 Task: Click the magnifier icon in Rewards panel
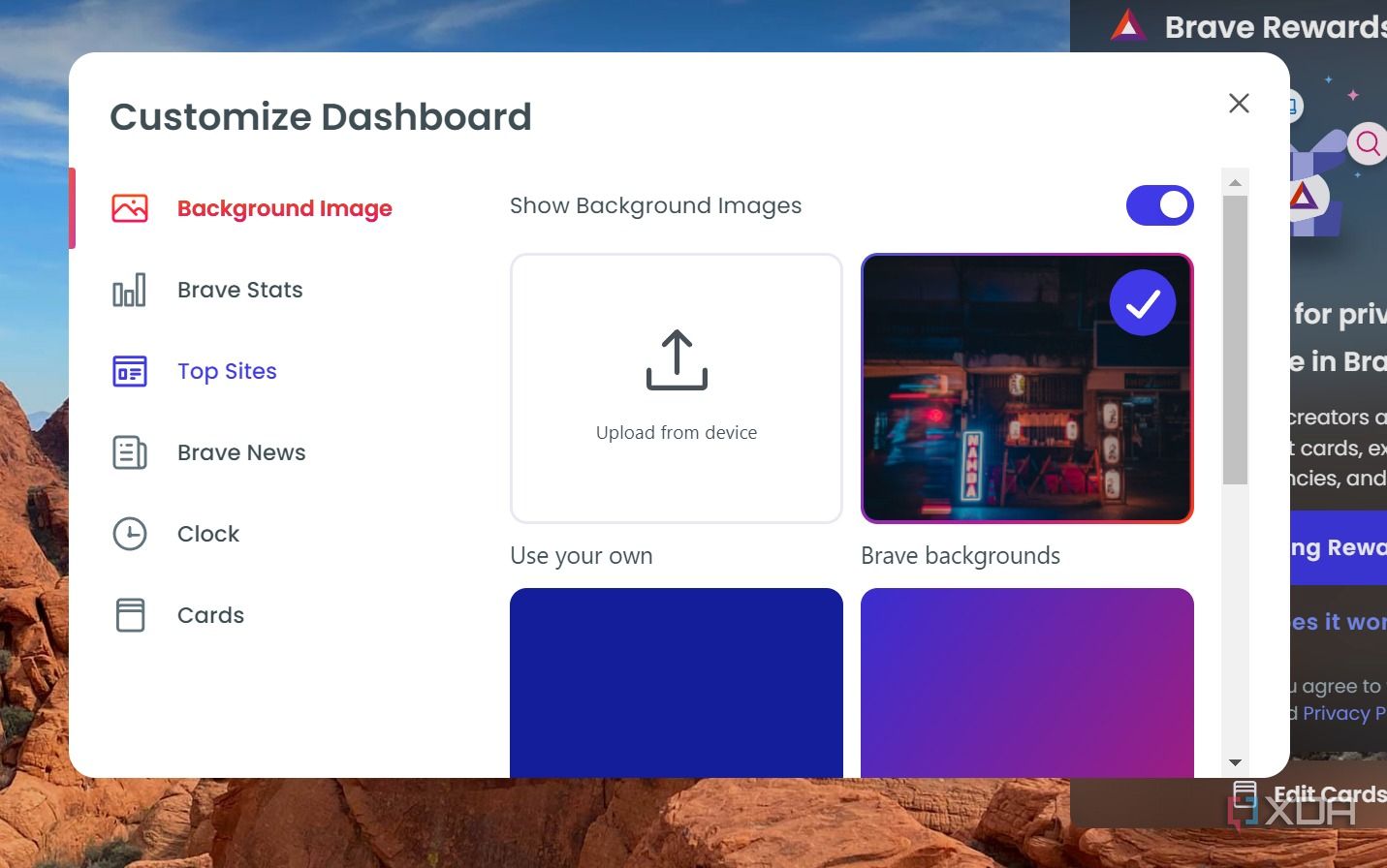pyautogui.click(x=1368, y=144)
